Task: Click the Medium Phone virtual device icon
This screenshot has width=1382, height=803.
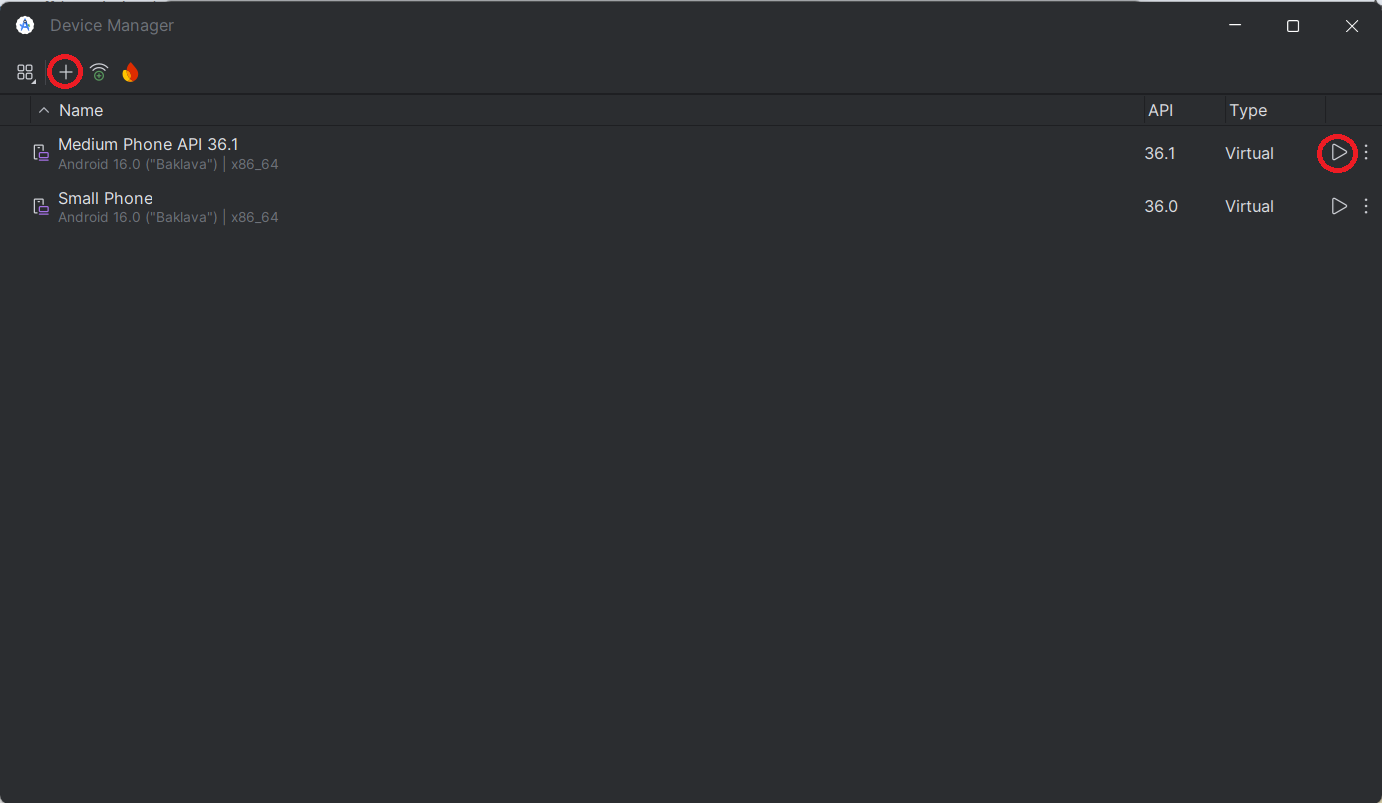Action: [x=41, y=153]
